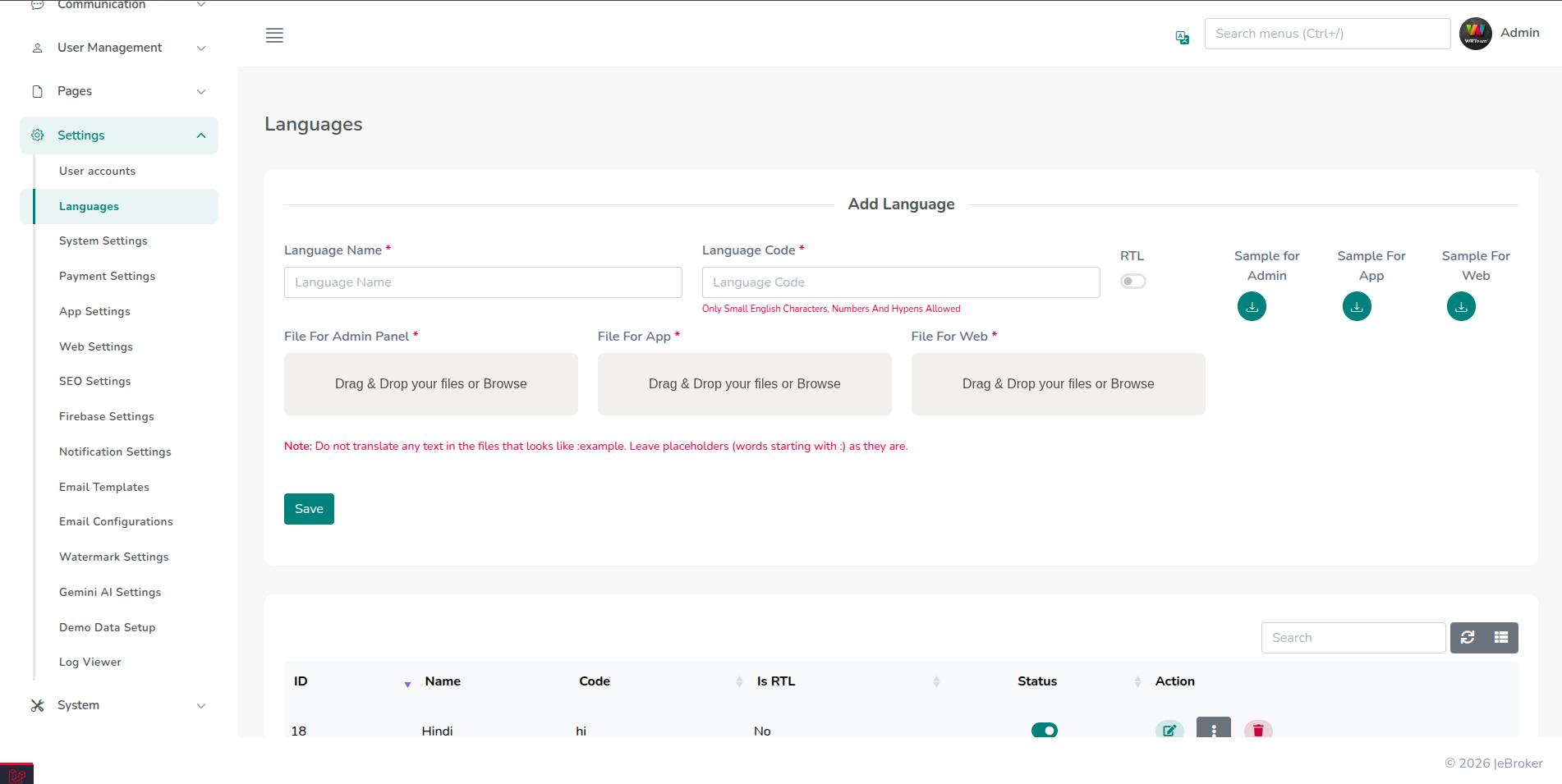The image size is (1562, 784).
Task: Download the Sample For App file
Action: tap(1356, 305)
